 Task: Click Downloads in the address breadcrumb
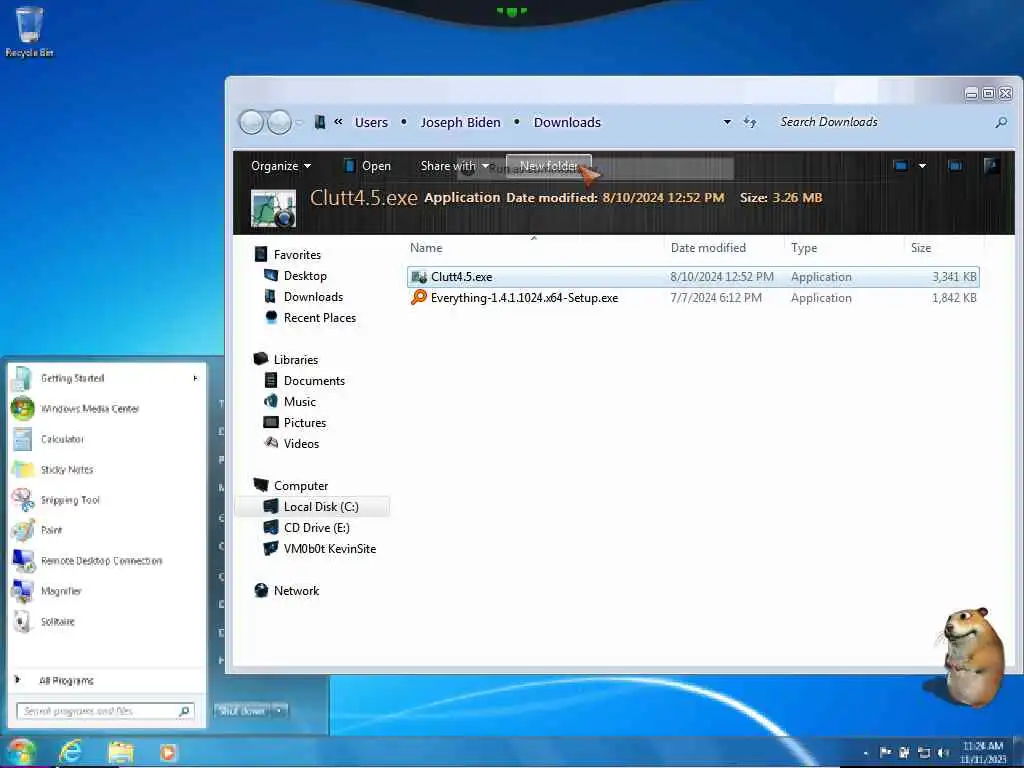coord(567,122)
